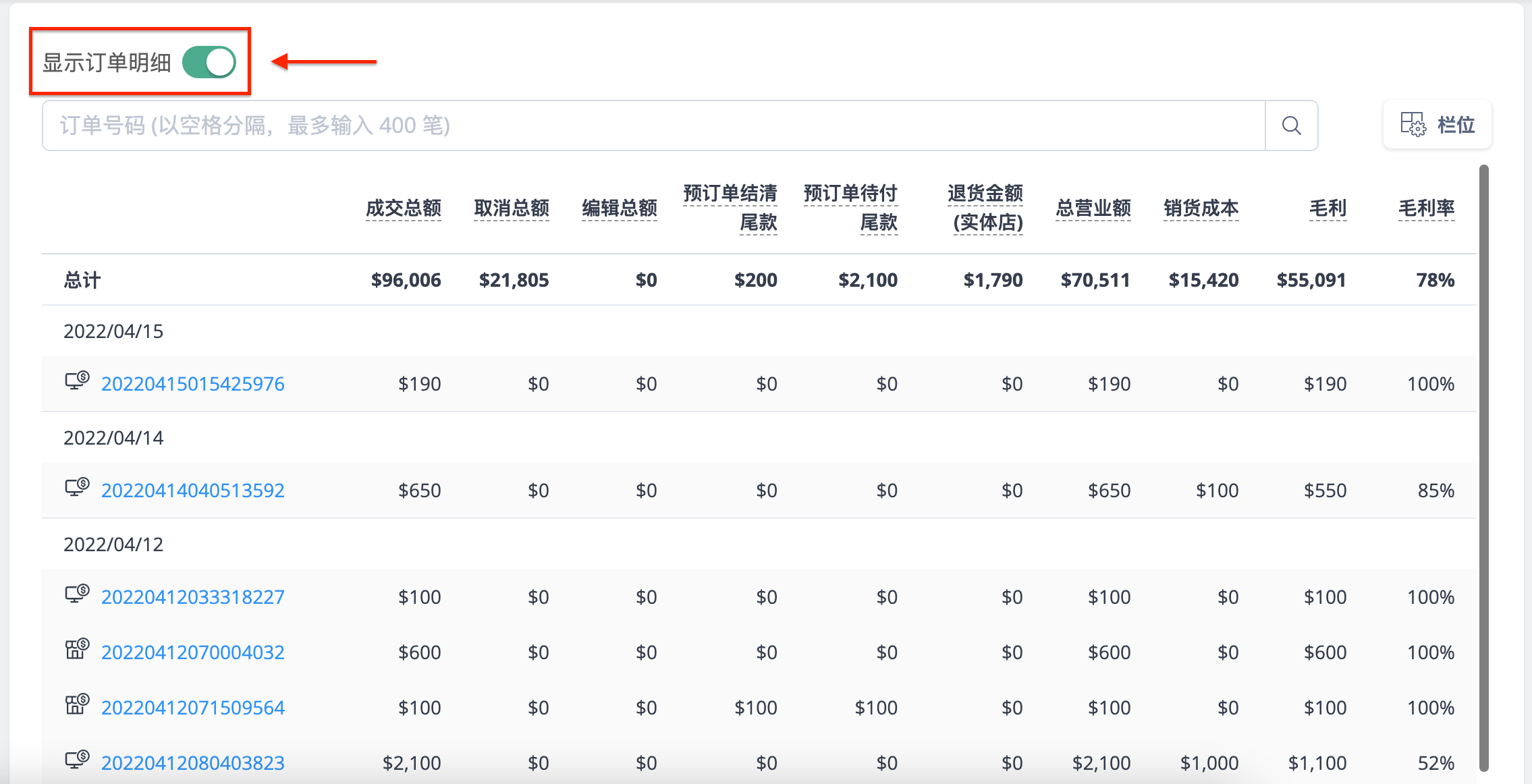The height and width of the screenshot is (784, 1532).
Task: Click the $1,000 cost of goods cell
Action: (1209, 763)
